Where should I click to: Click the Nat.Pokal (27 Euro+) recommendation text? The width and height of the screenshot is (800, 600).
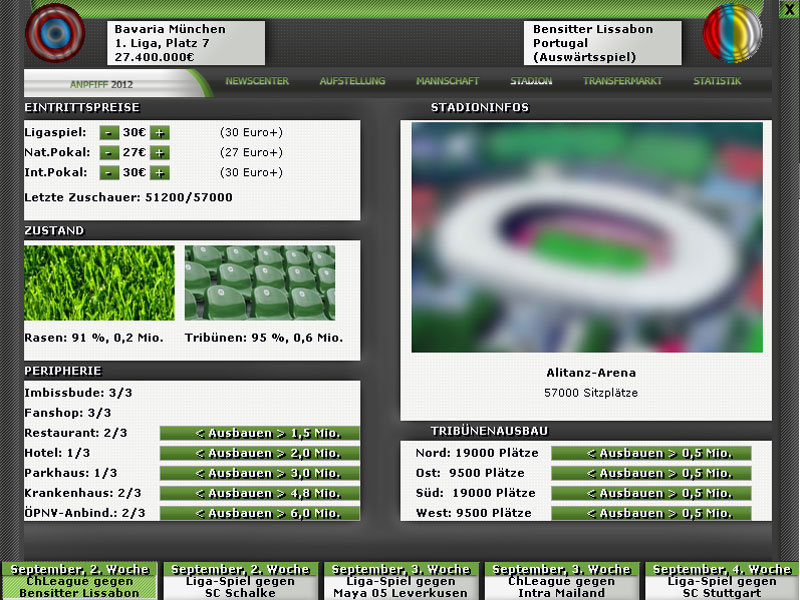[252, 153]
